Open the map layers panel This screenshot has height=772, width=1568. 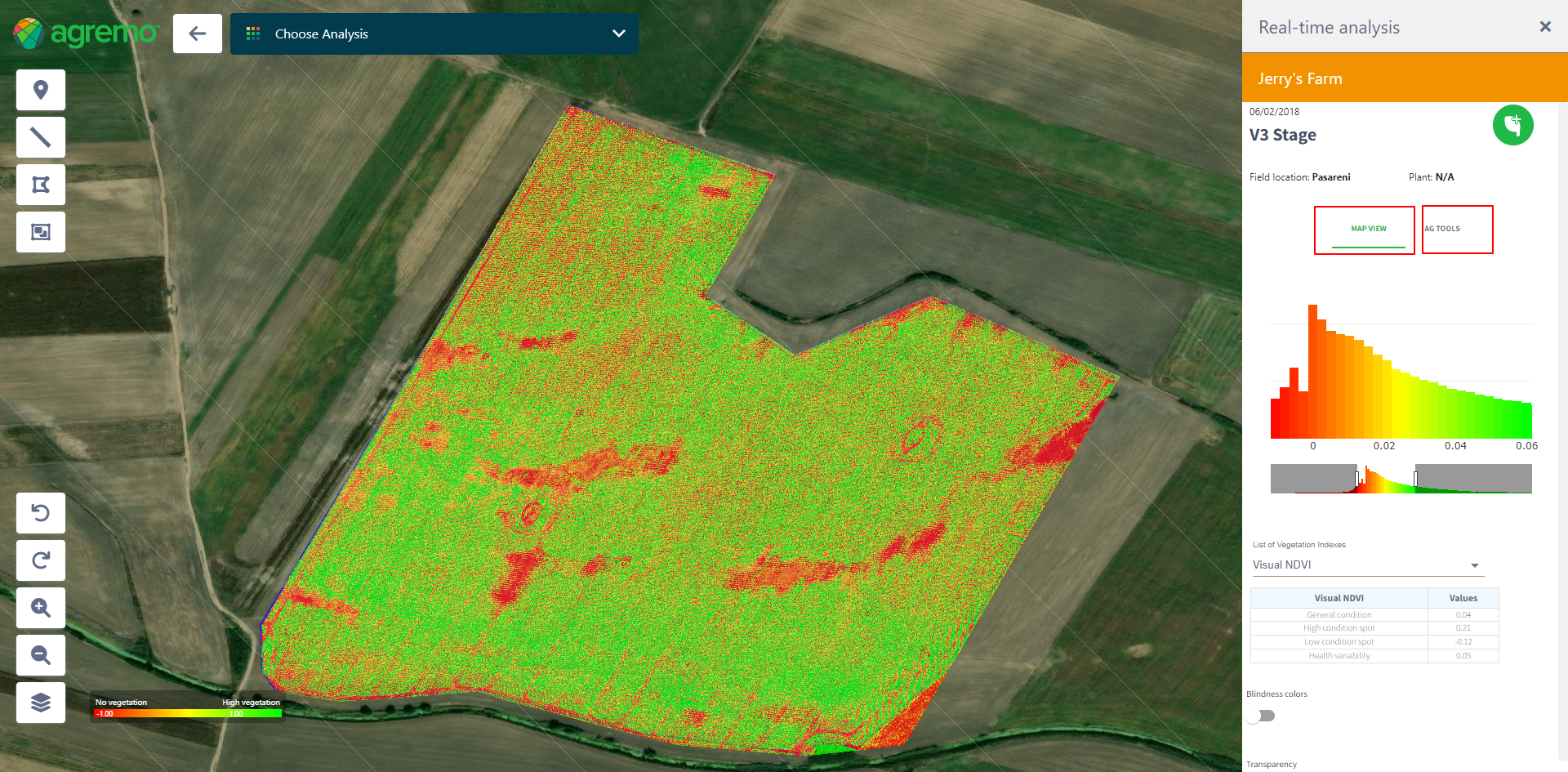click(x=41, y=703)
